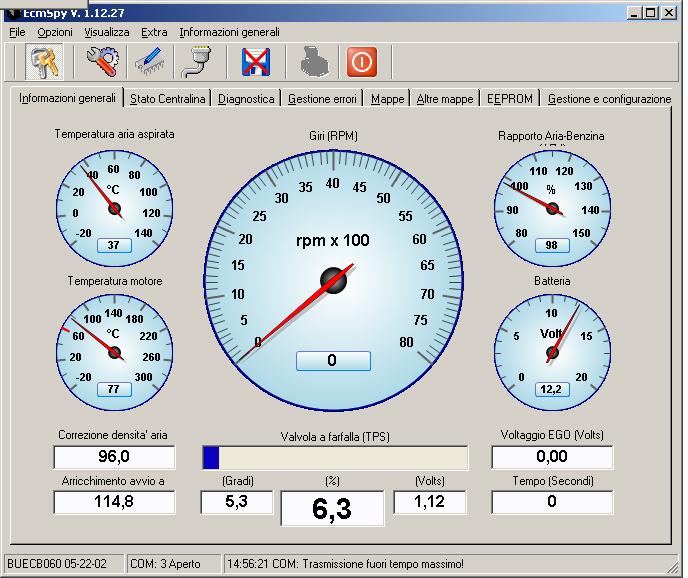Viewport: 688px width, 578px height.
Task: Click the RPM gauge digital readout
Action: pos(333,361)
